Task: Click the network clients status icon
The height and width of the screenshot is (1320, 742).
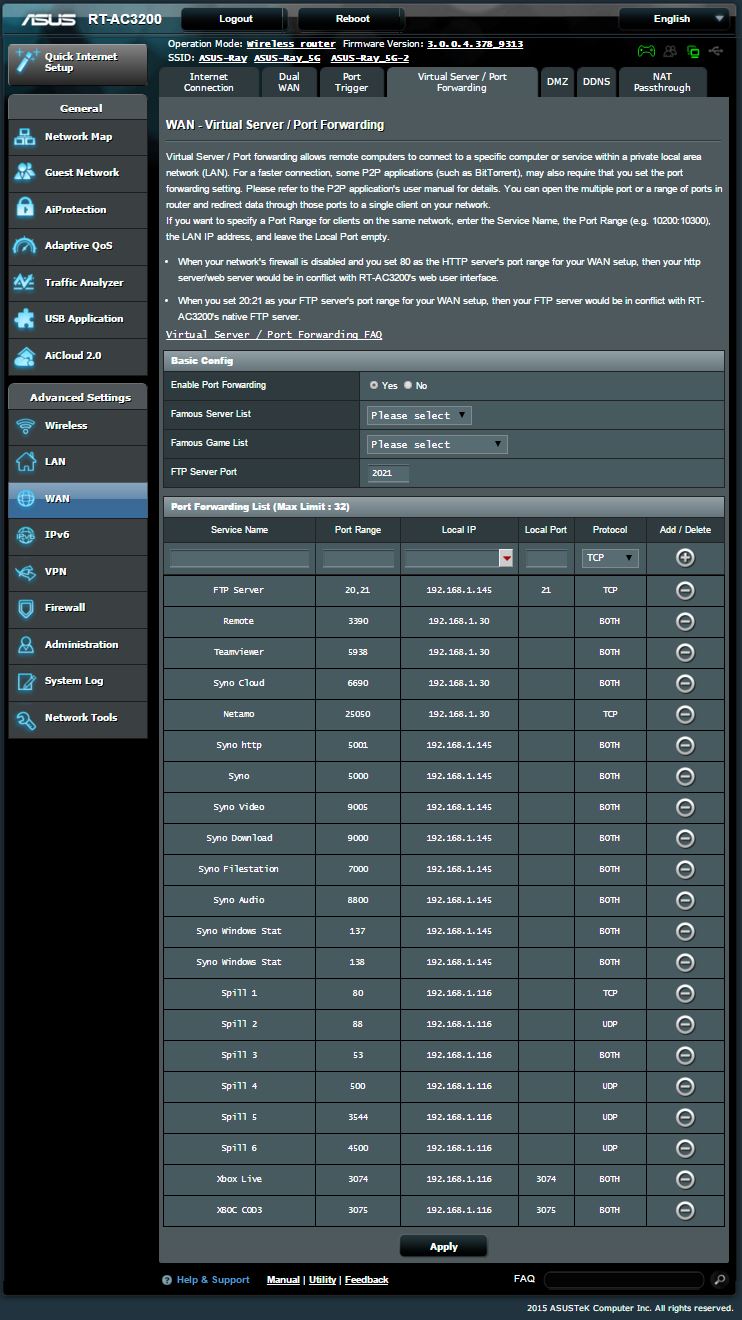Action: [x=670, y=51]
